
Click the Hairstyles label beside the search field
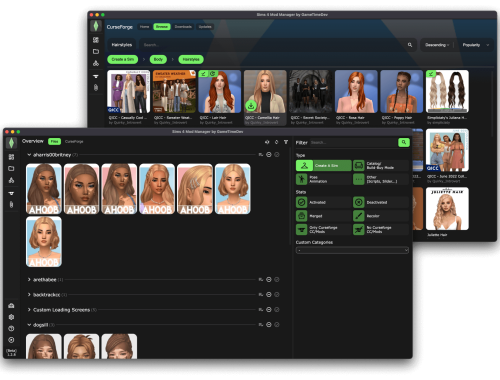tap(122, 45)
